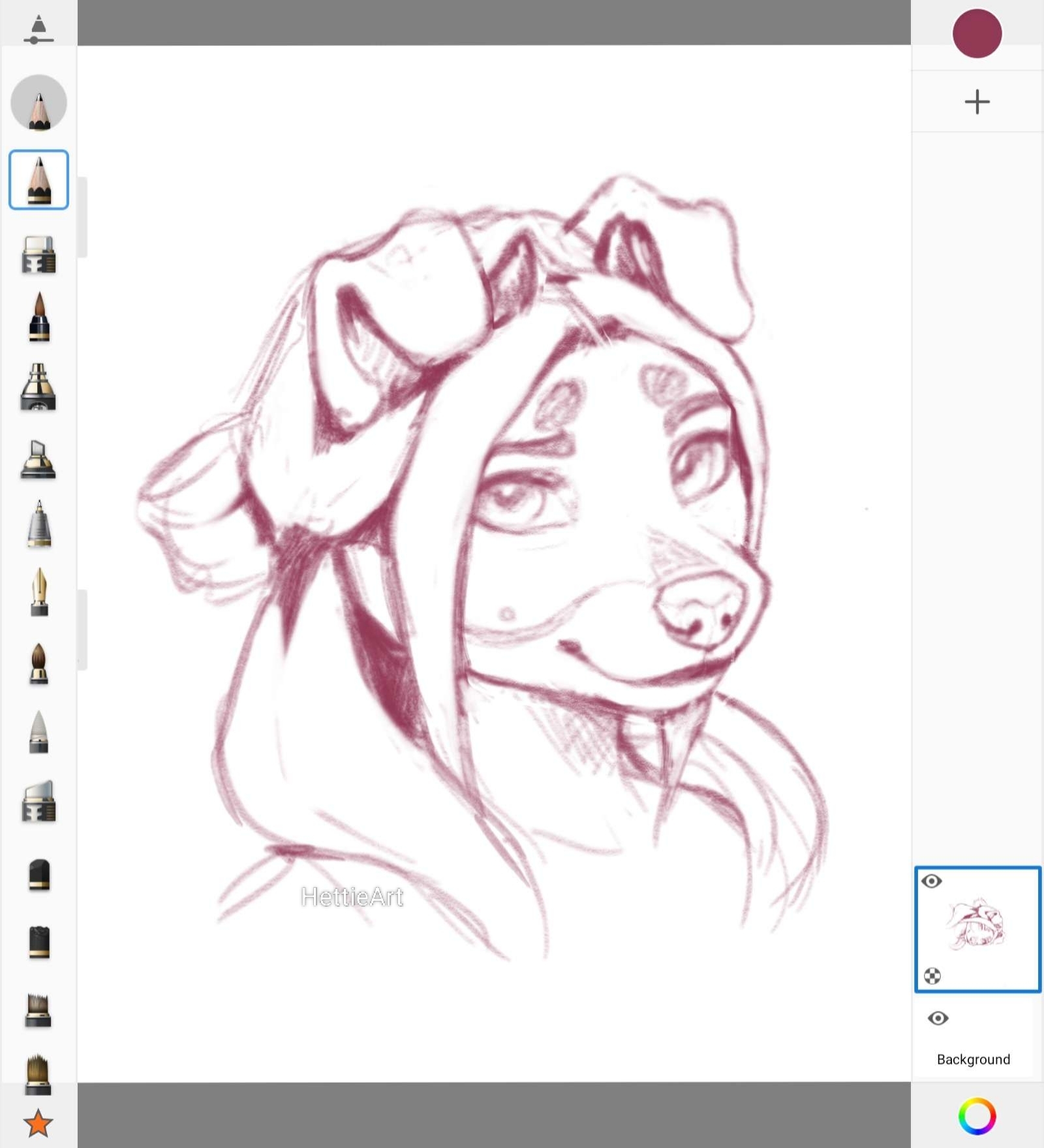
Task: Expand the lower handle beside brush palette
Action: pyautogui.click(x=82, y=629)
